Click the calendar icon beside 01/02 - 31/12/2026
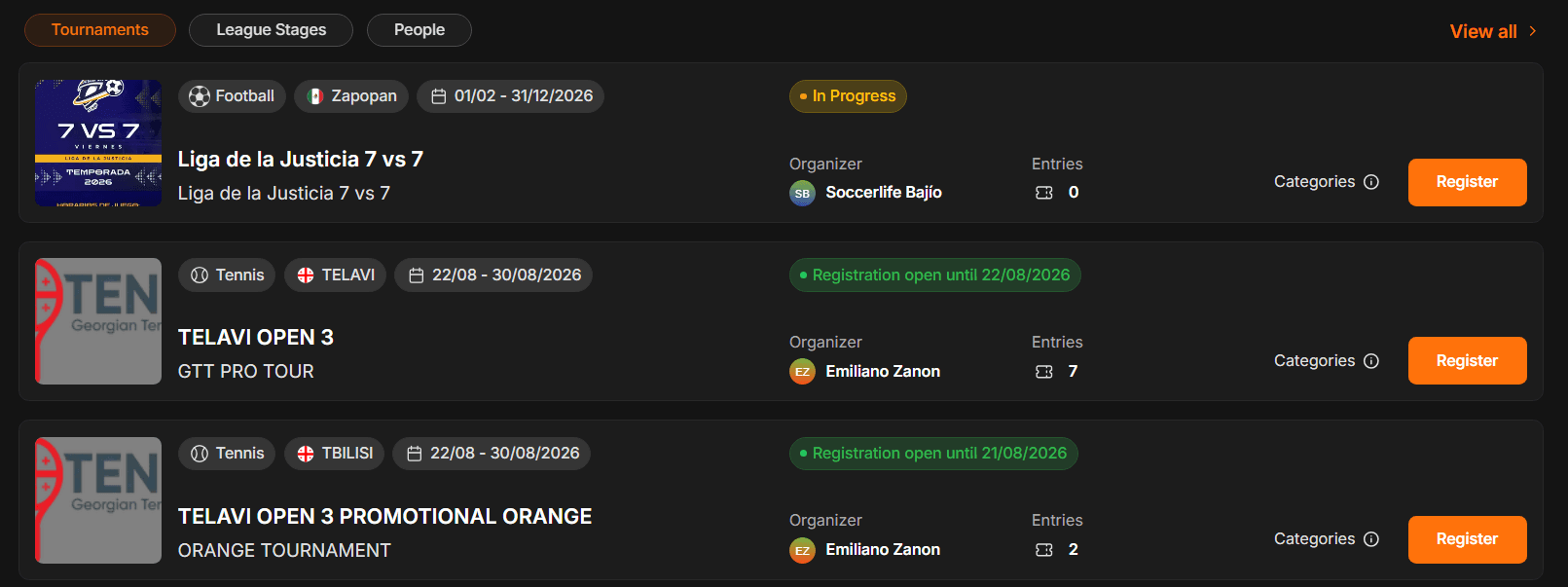This screenshot has width=1568, height=587. 439,96
